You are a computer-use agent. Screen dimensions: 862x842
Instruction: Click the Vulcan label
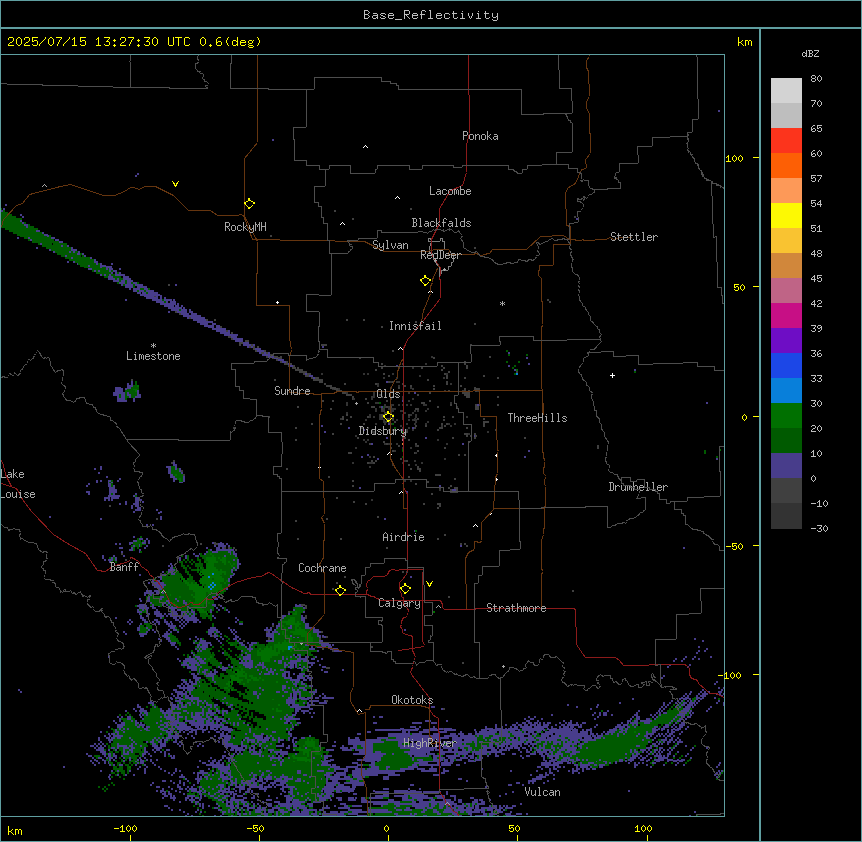[542, 792]
